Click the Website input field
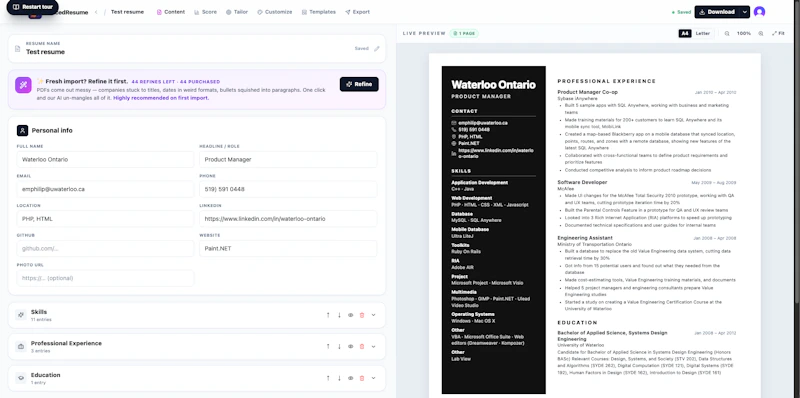The image size is (800, 398). 288,248
